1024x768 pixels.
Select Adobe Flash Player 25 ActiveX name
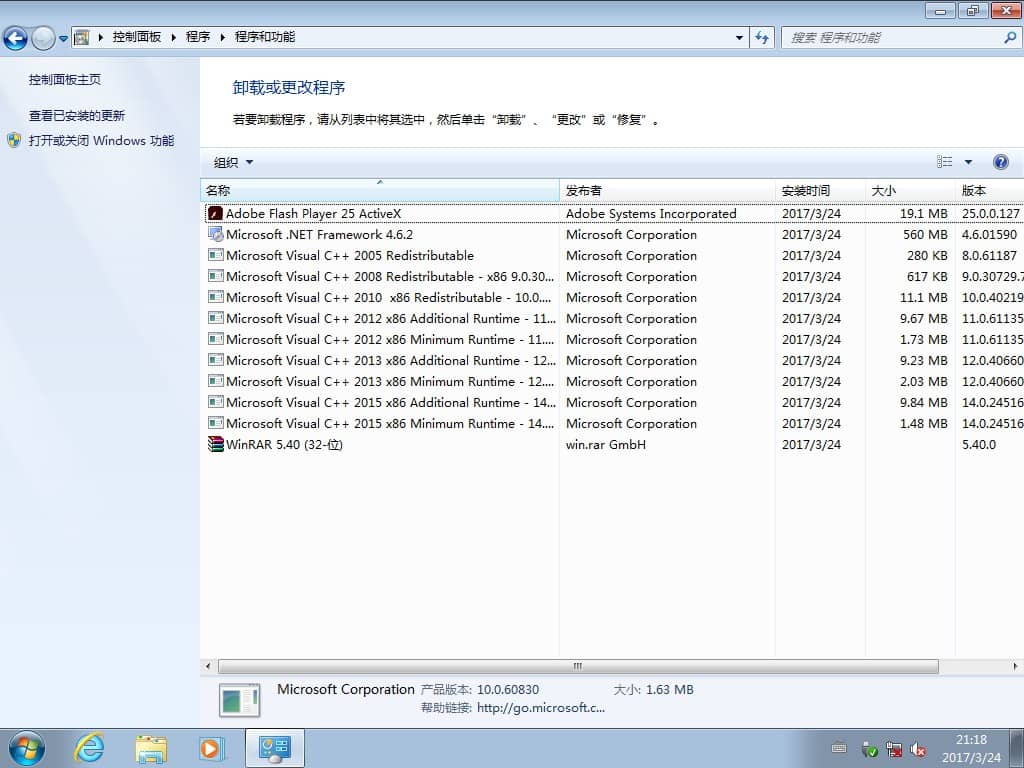coord(313,214)
